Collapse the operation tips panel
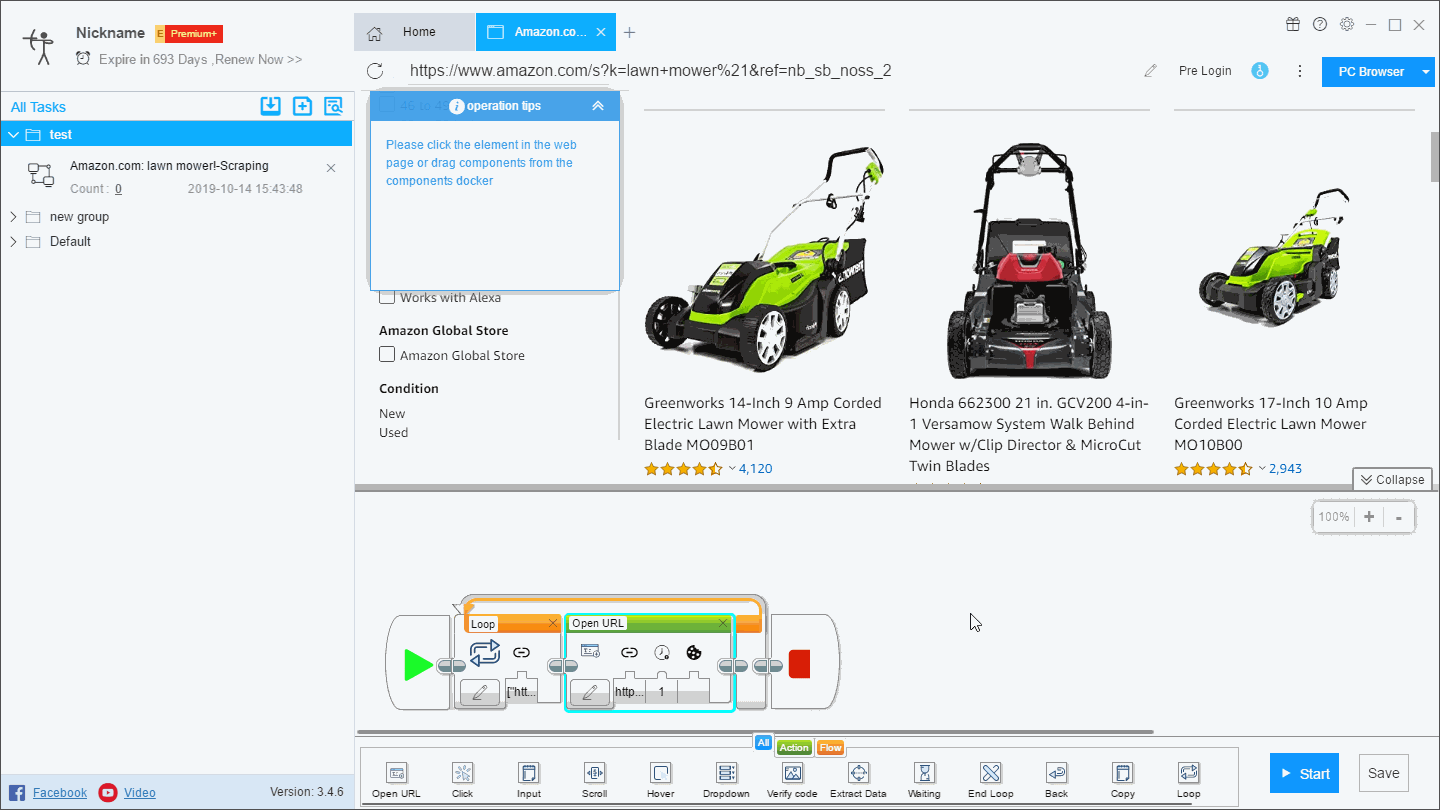Image resolution: width=1440 pixels, height=810 pixels. pos(598,106)
